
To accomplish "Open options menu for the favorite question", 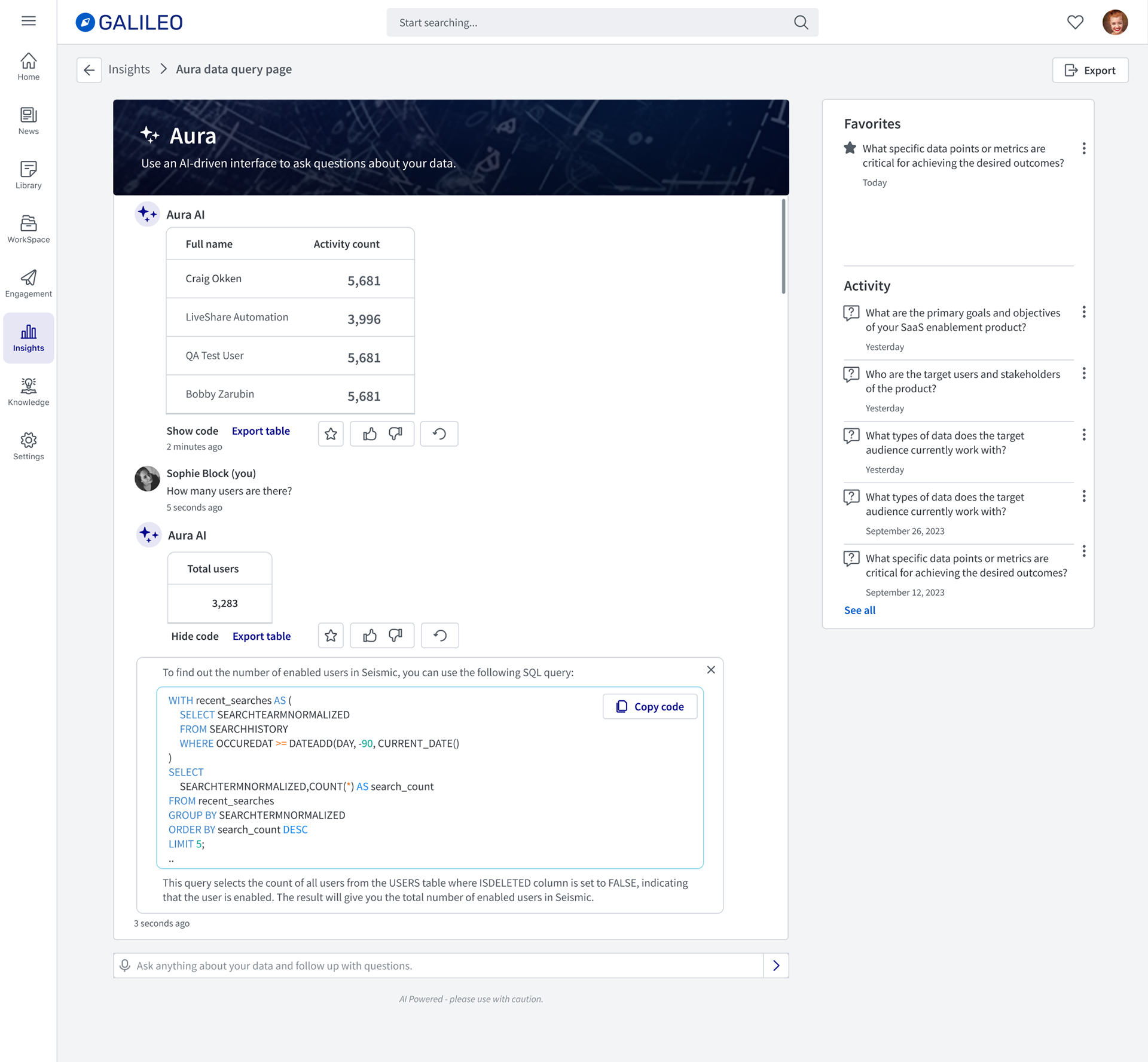I will (x=1084, y=148).
